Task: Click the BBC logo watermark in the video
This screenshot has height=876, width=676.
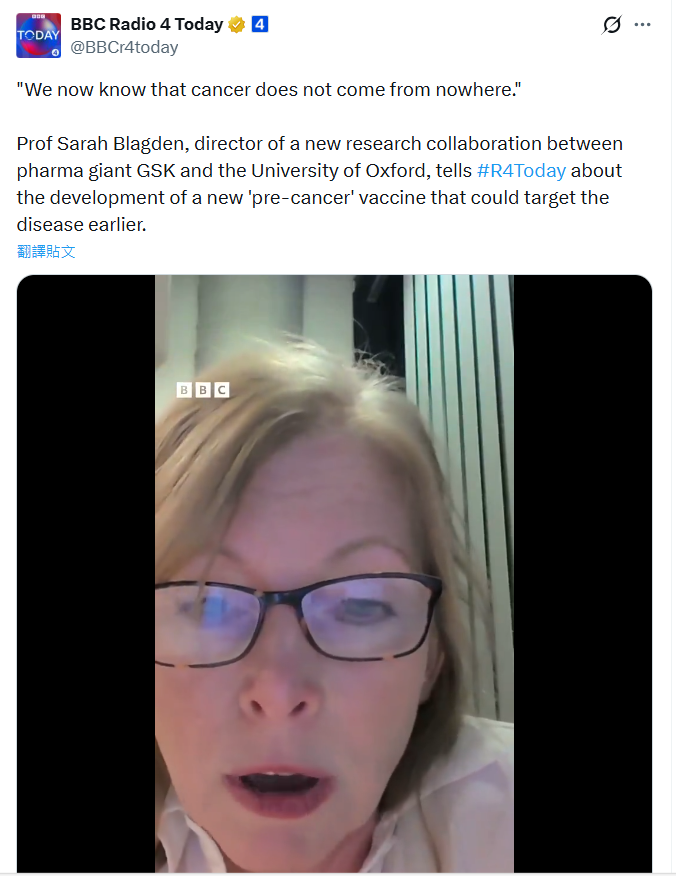Action: 203,389
